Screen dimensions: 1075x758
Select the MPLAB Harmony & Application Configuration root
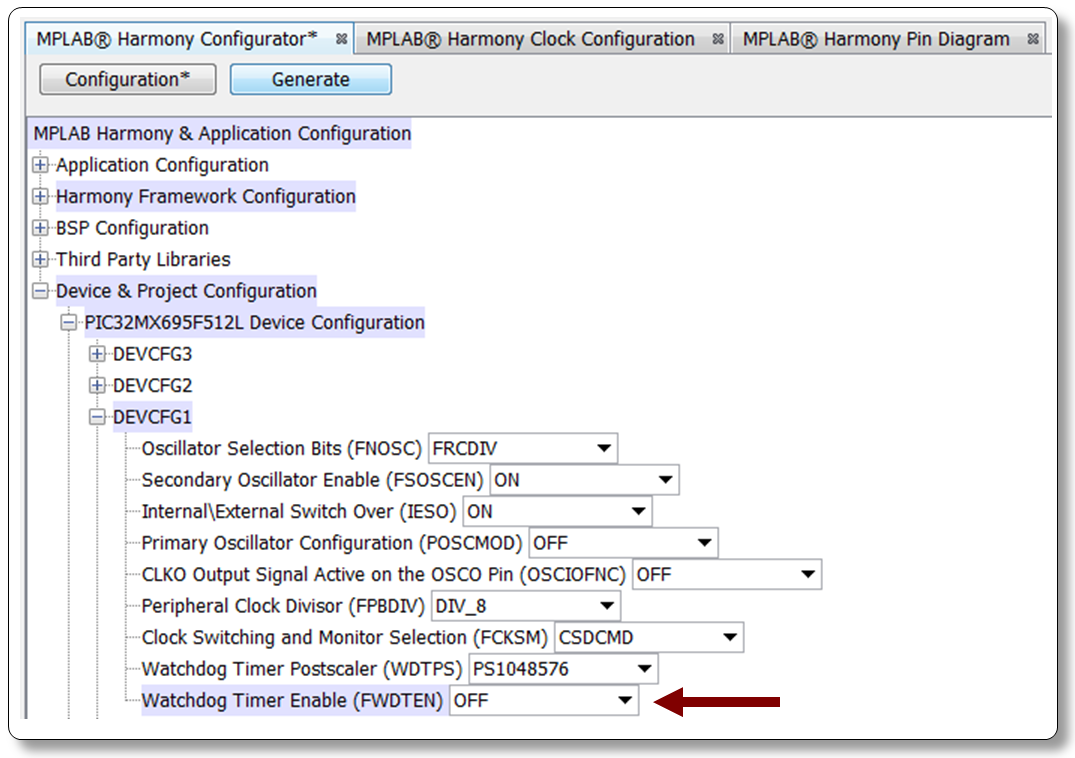tap(222, 134)
